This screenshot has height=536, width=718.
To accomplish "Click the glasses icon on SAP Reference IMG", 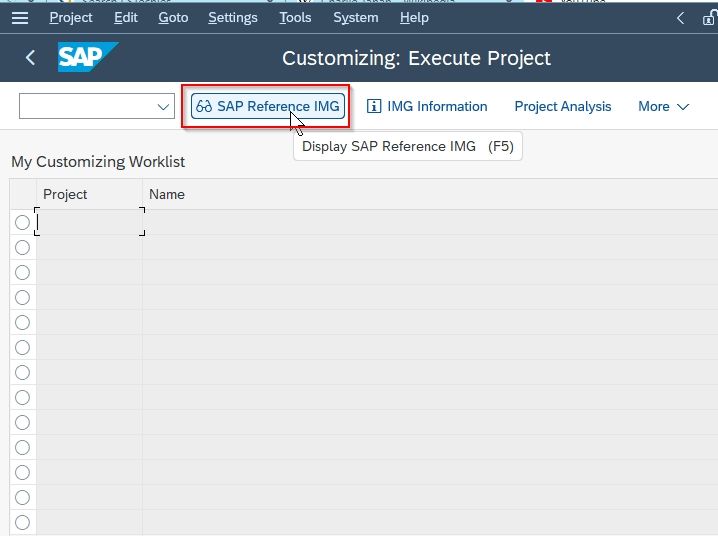I will click(x=204, y=106).
